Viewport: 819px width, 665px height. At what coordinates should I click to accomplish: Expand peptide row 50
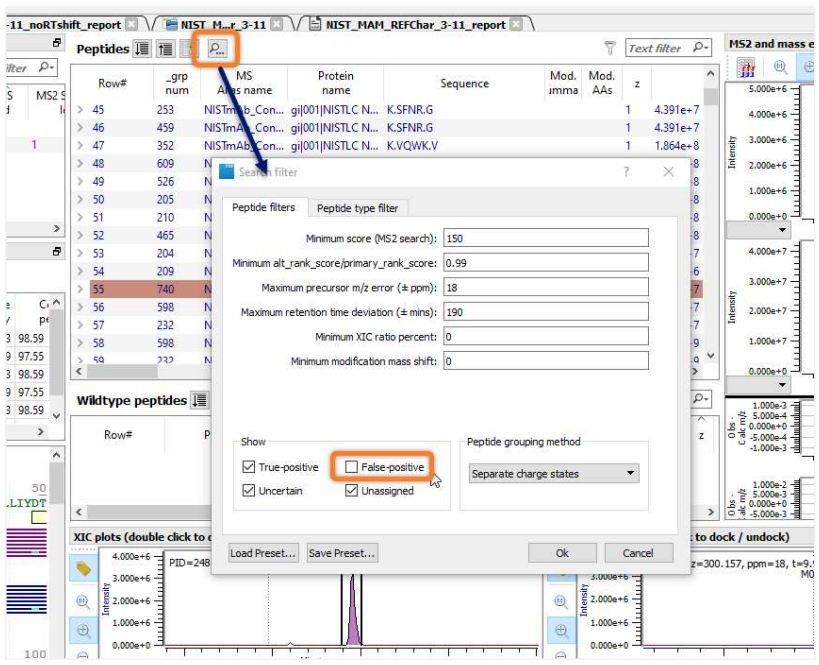point(80,199)
